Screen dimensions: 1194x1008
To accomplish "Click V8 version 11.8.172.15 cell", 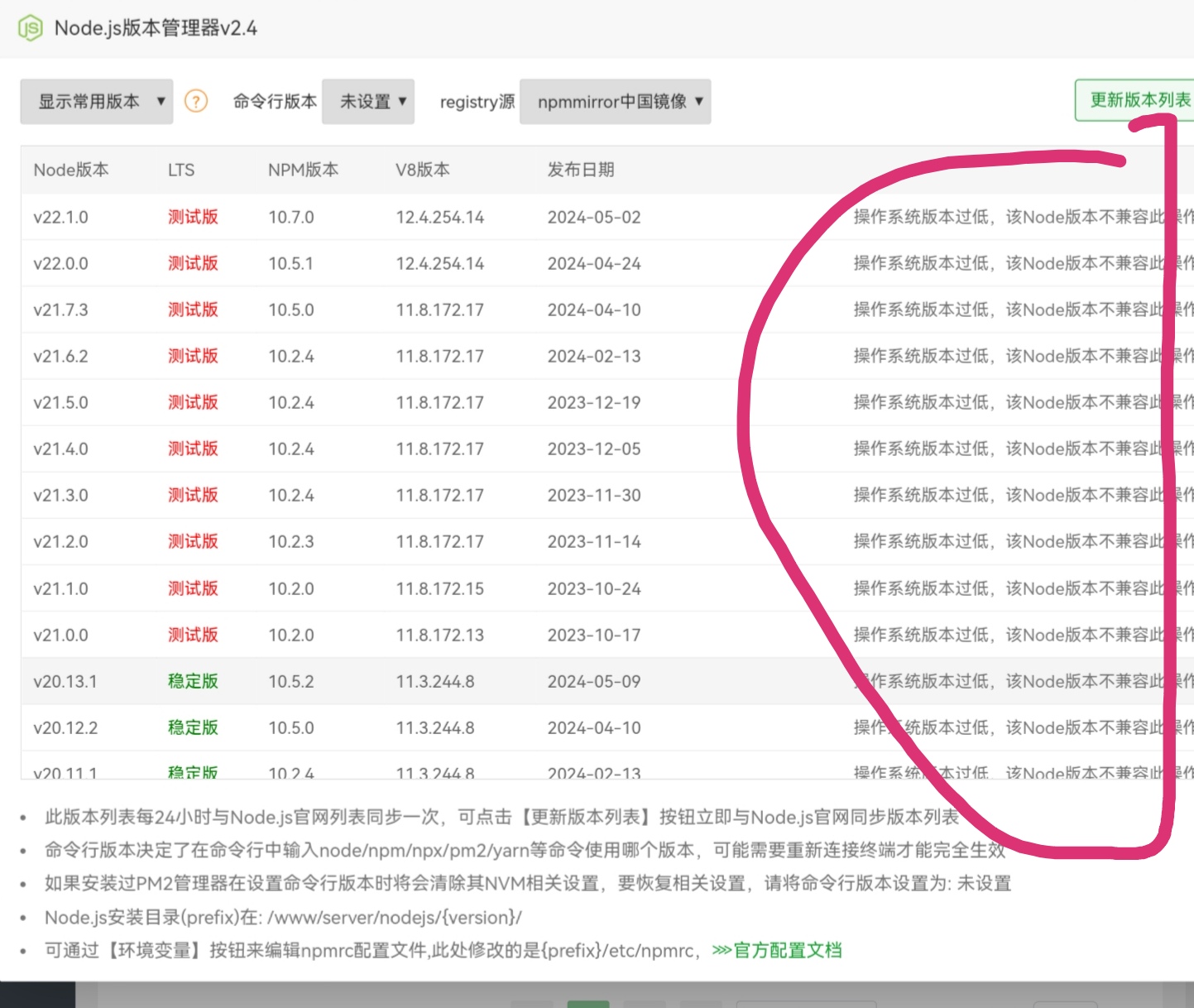I will [440, 588].
